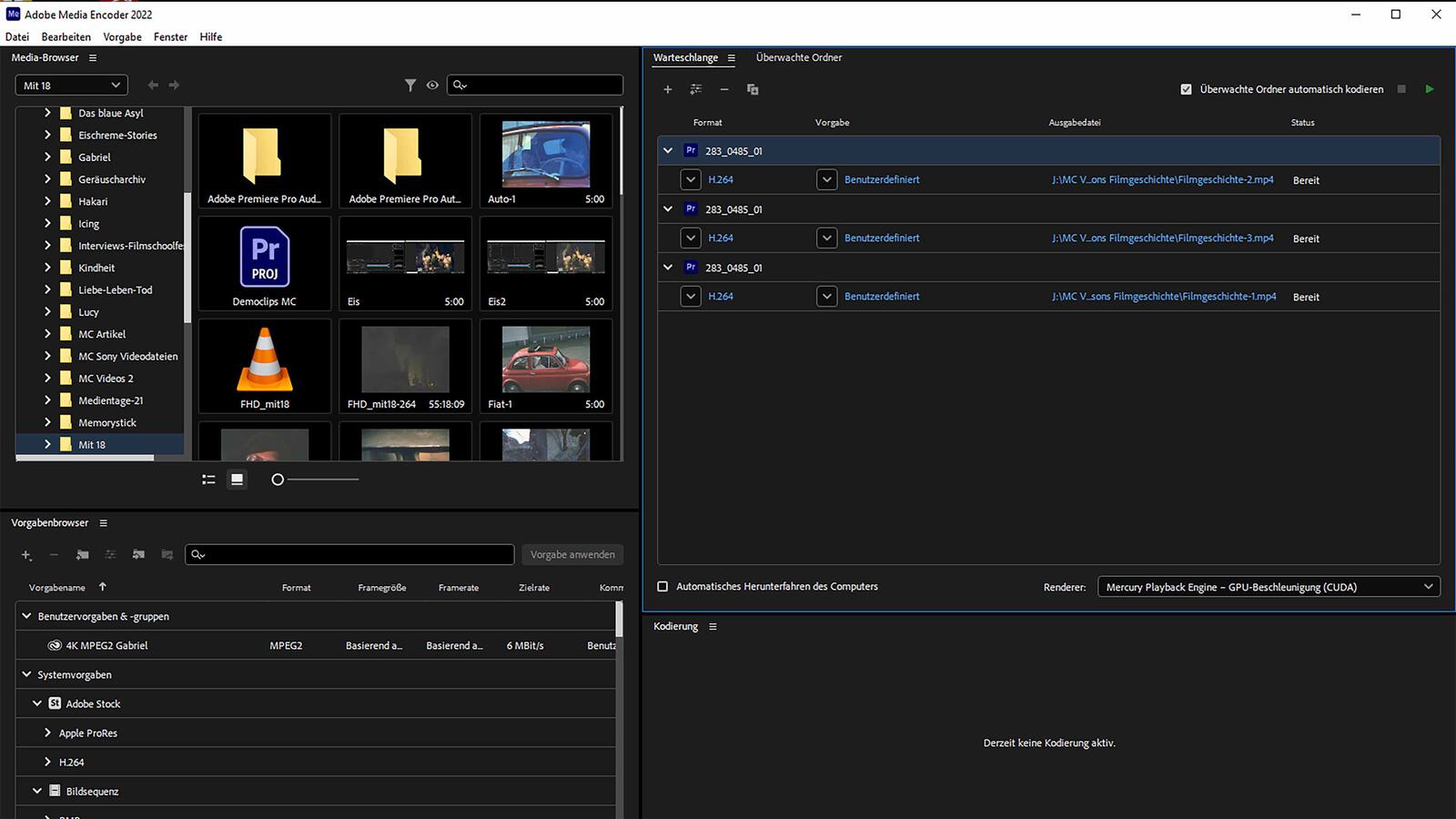The height and width of the screenshot is (819, 1456).
Task: Start the encoding queue with the green play icon
Action: (x=1429, y=89)
